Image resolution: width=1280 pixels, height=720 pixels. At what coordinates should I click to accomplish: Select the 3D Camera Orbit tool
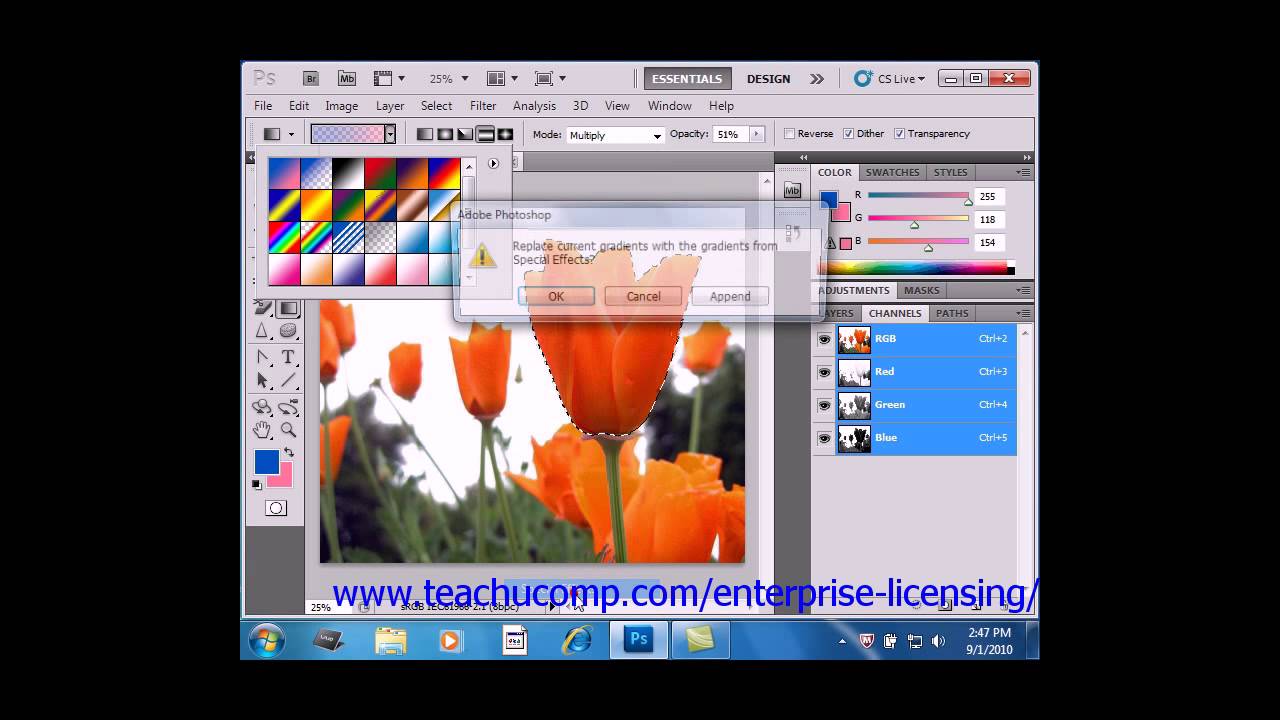(288, 407)
